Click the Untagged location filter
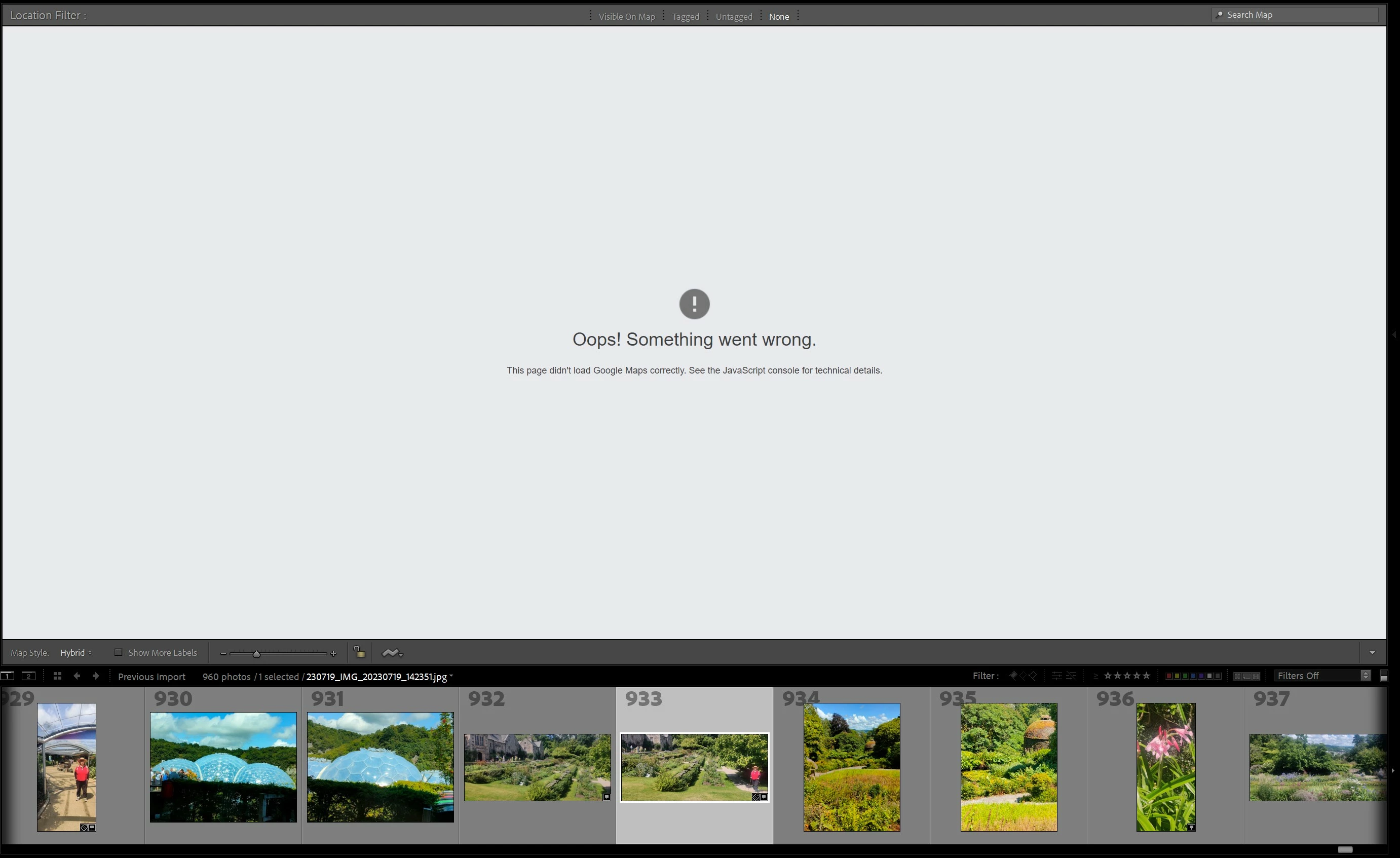The image size is (1400, 858). click(734, 17)
